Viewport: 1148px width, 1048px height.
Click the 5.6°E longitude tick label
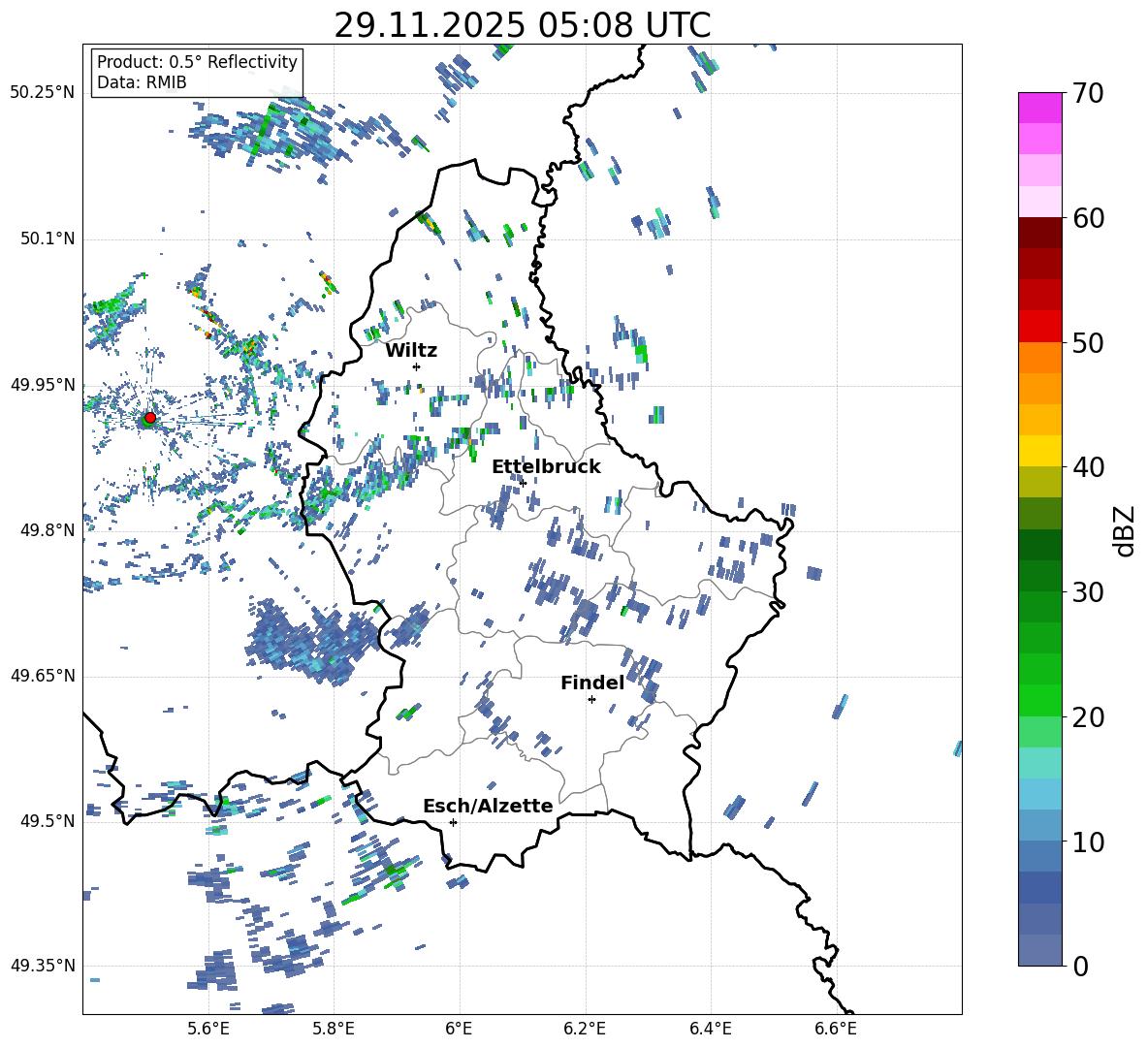click(208, 1029)
